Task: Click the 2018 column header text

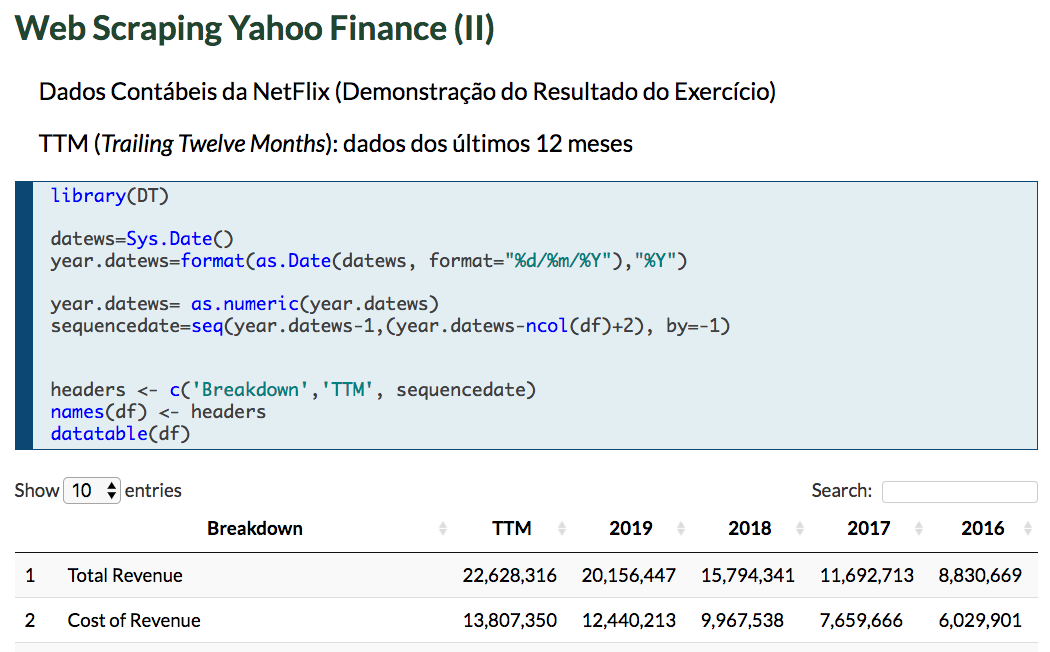Action: 750,529
